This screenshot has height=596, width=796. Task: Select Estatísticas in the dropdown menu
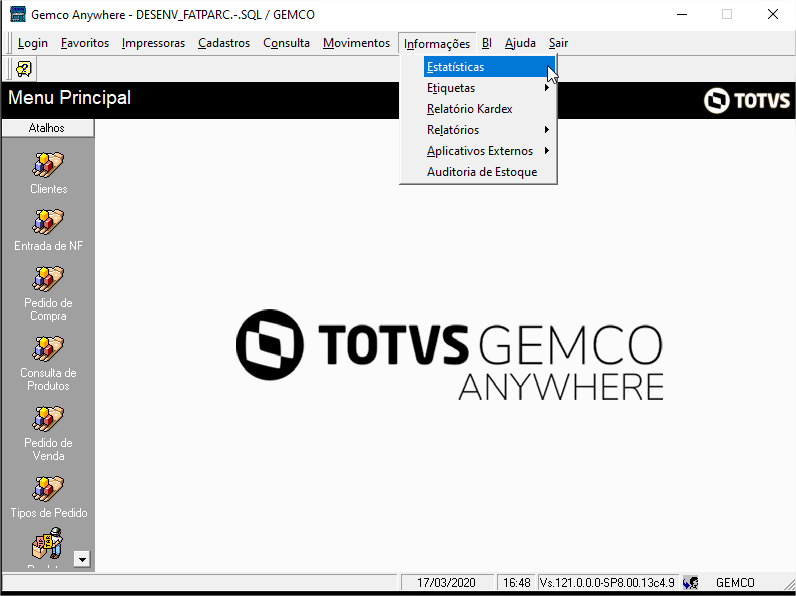tap(489, 67)
